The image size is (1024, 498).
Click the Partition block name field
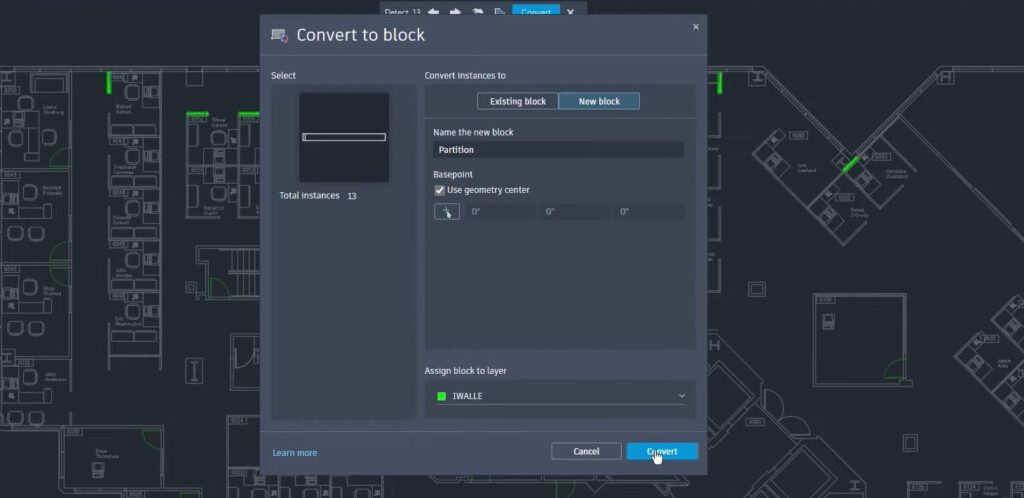[x=558, y=149]
